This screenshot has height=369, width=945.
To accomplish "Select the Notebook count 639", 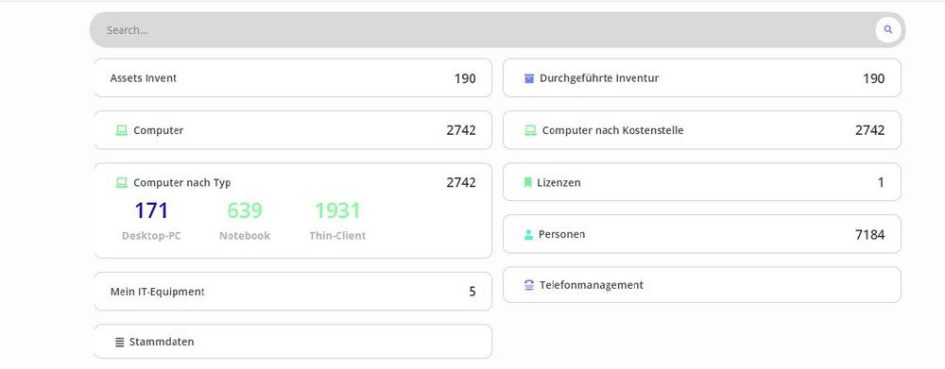I will (x=245, y=211).
